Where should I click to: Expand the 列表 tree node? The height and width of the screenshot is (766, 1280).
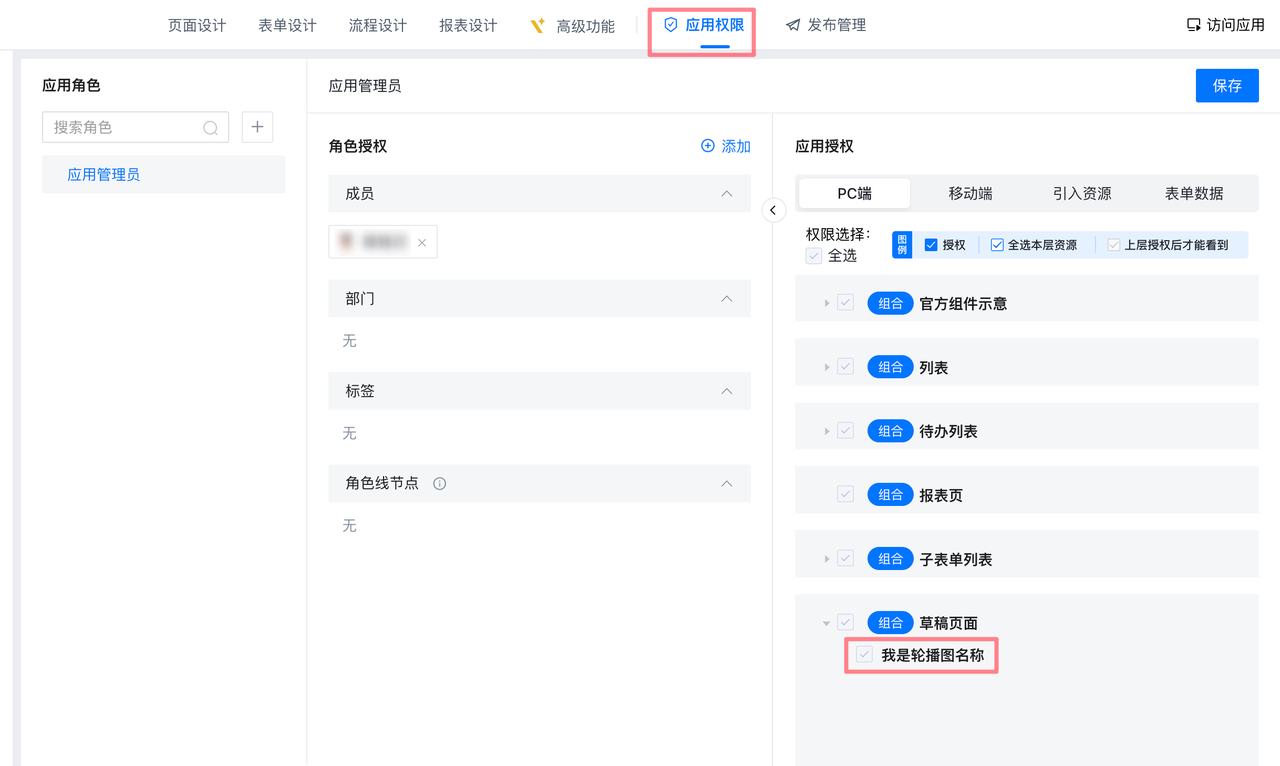click(827, 367)
